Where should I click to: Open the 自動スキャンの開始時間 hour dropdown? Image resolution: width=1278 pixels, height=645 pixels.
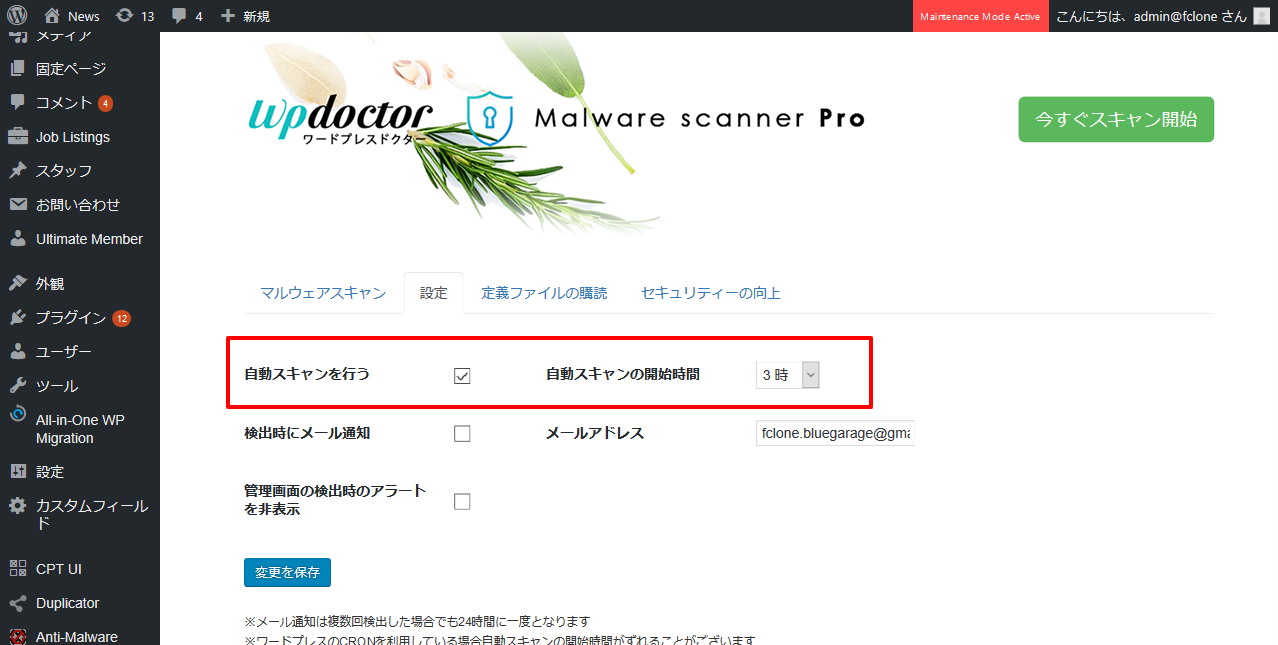point(787,375)
